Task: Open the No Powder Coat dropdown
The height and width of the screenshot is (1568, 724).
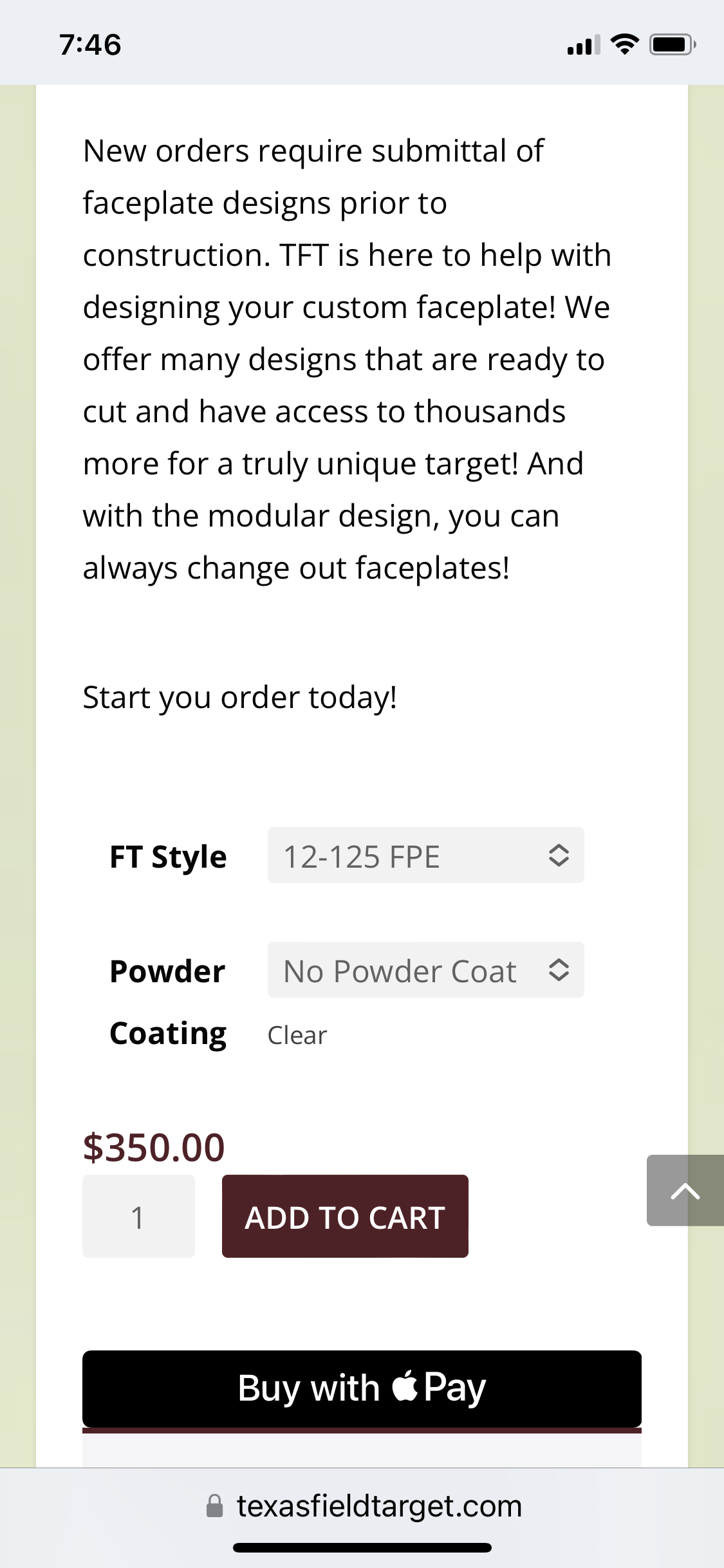Action: [x=426, y=969]
